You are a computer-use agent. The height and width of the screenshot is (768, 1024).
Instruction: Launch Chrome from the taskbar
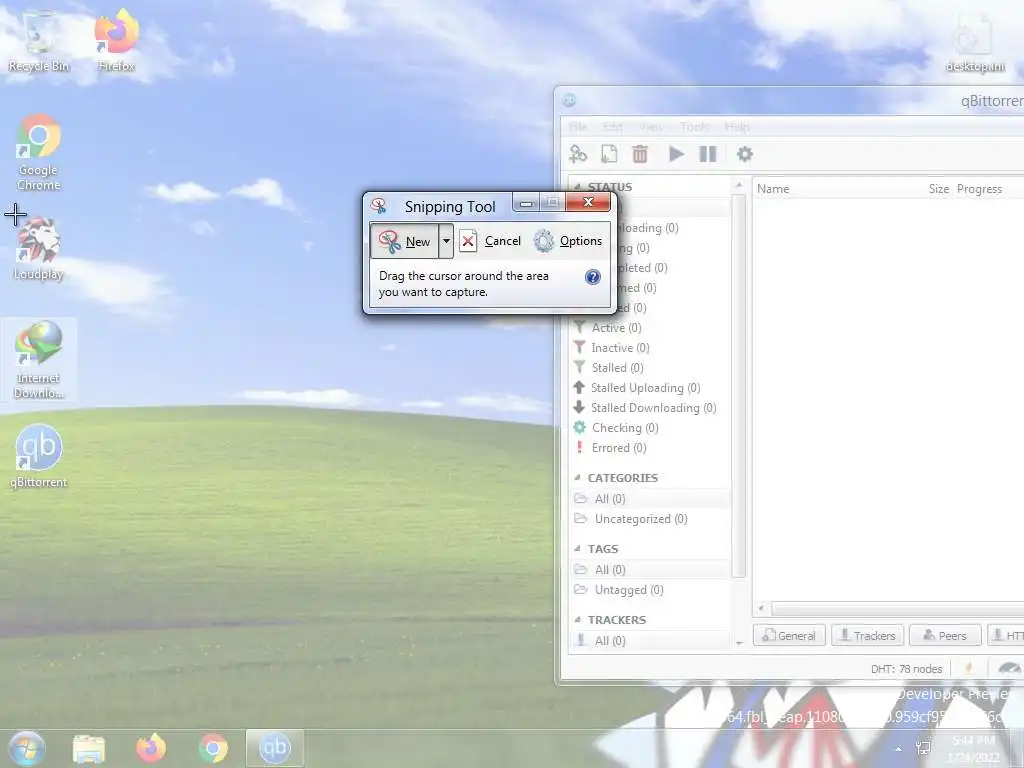click(214, 748)
